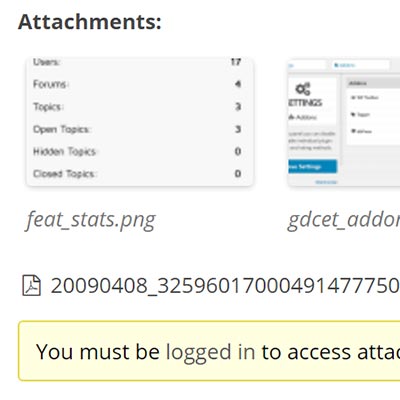The height and width of the screenshot is (400, 400).
Task: Click the yellow login notice box
Action: pyautogui.click(x=209, y=351)
